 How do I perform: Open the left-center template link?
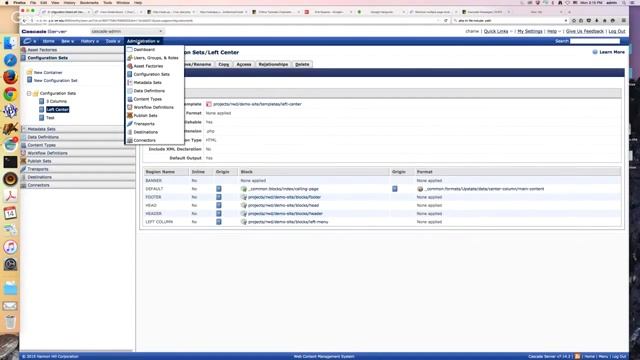pos(257,104)
